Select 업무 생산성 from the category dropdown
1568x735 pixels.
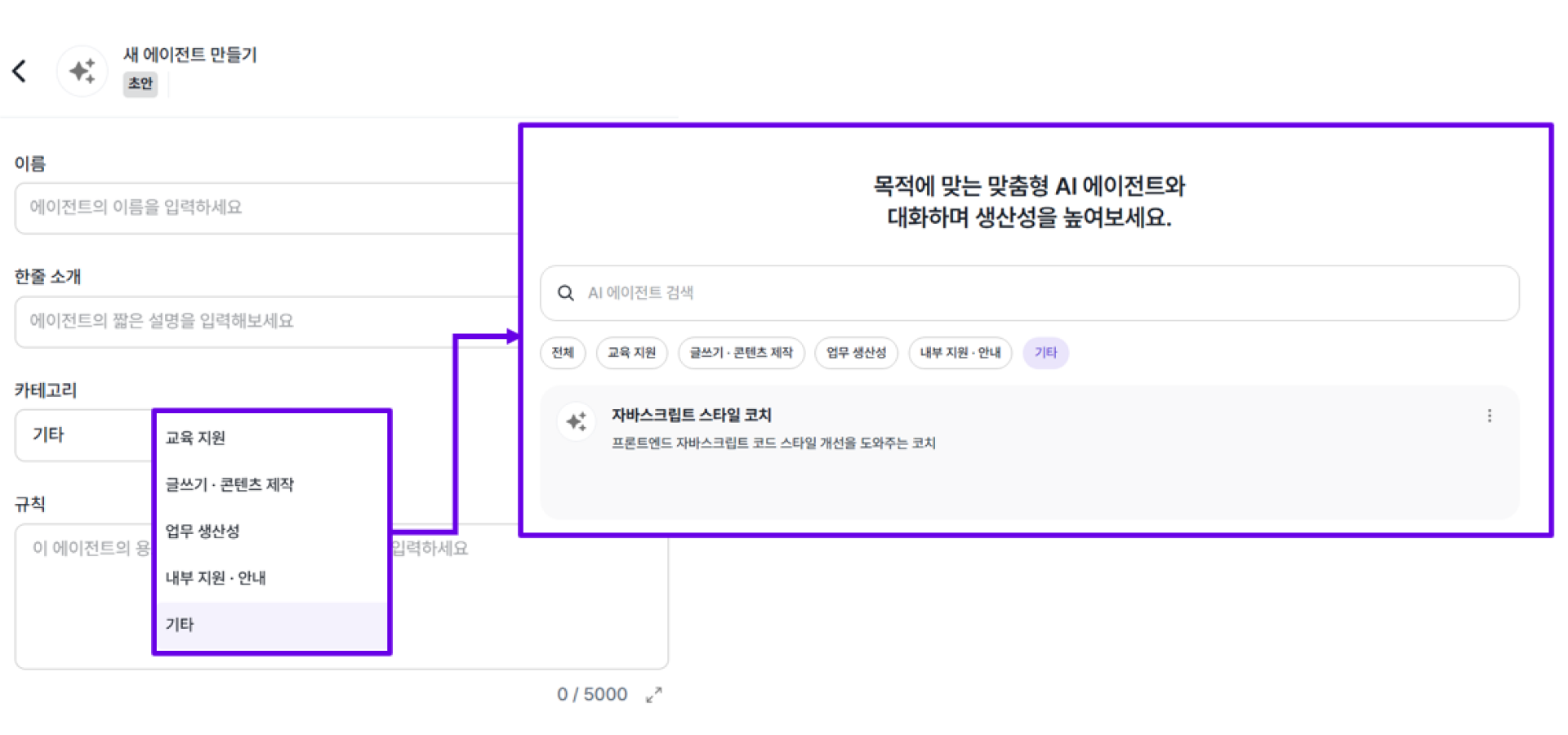click(202, 531)
